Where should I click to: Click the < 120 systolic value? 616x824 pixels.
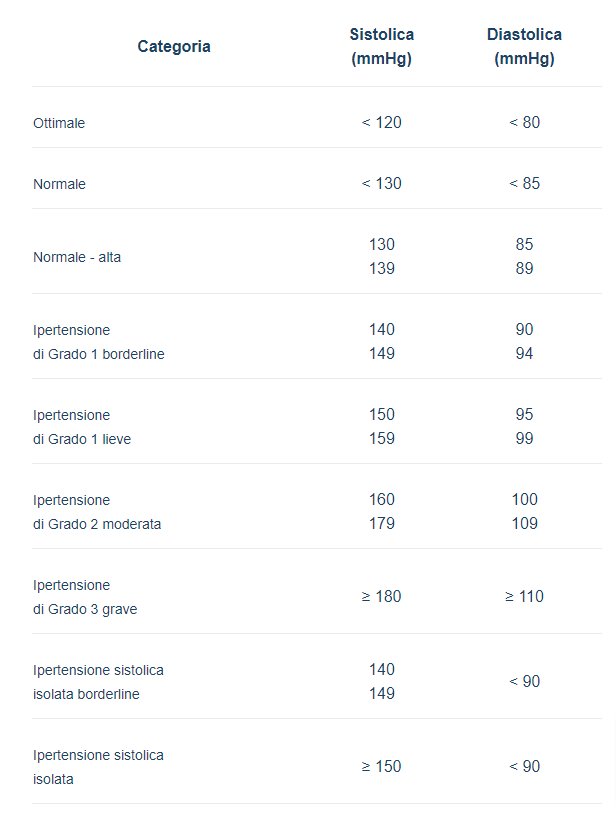pos(381,122)
